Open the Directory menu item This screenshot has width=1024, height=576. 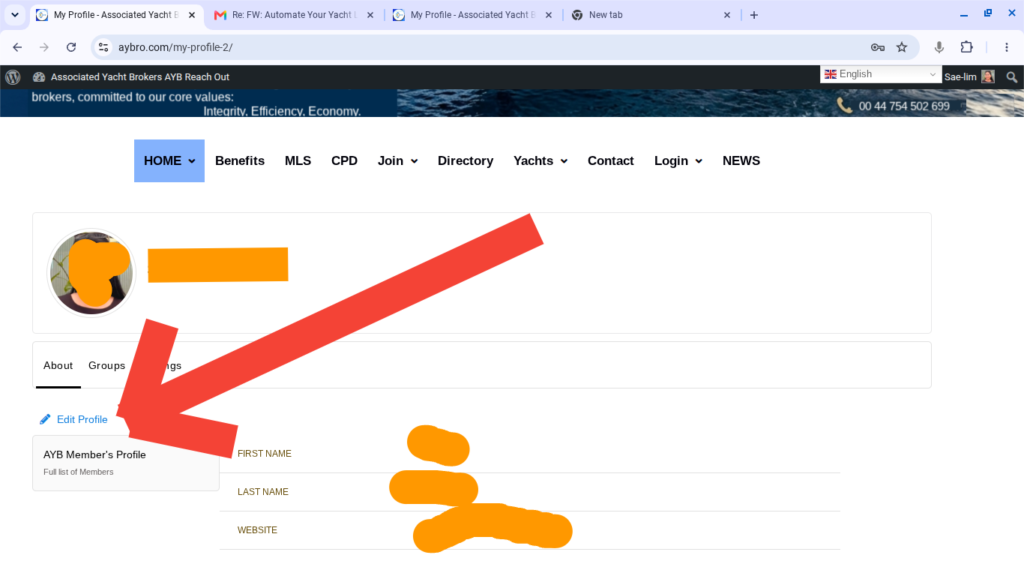[465, 161]
